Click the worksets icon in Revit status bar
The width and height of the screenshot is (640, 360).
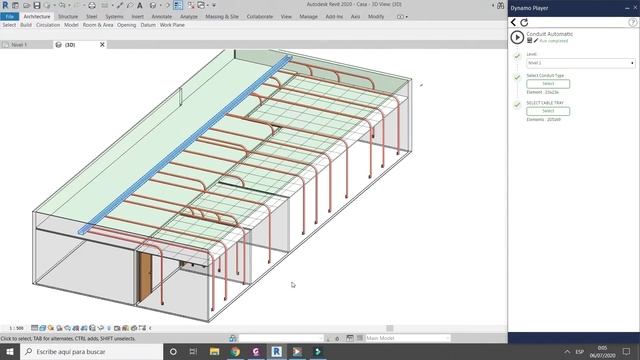tap(233, 338)
